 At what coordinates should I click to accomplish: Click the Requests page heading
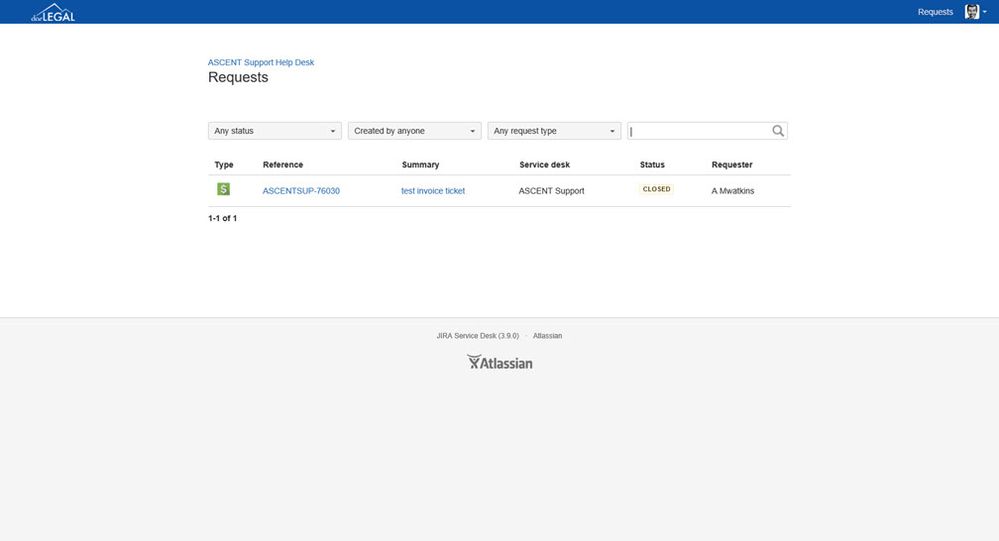click(x=238, y=77)
